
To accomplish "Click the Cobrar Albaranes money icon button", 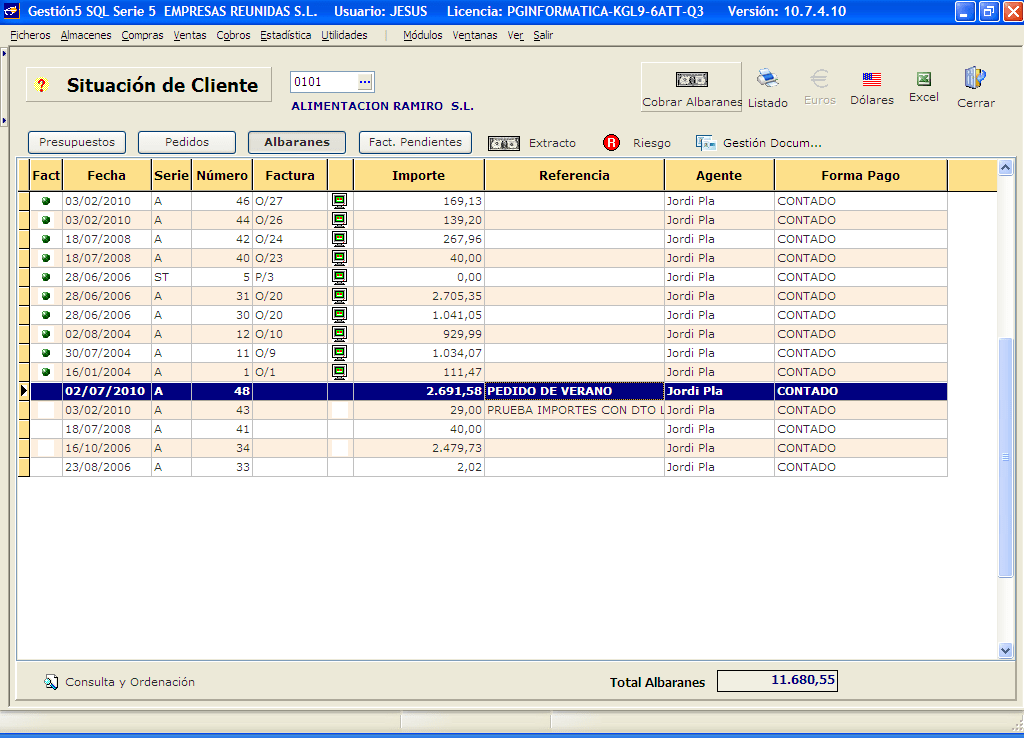I will pyautogui.click(x=691, y=81).
